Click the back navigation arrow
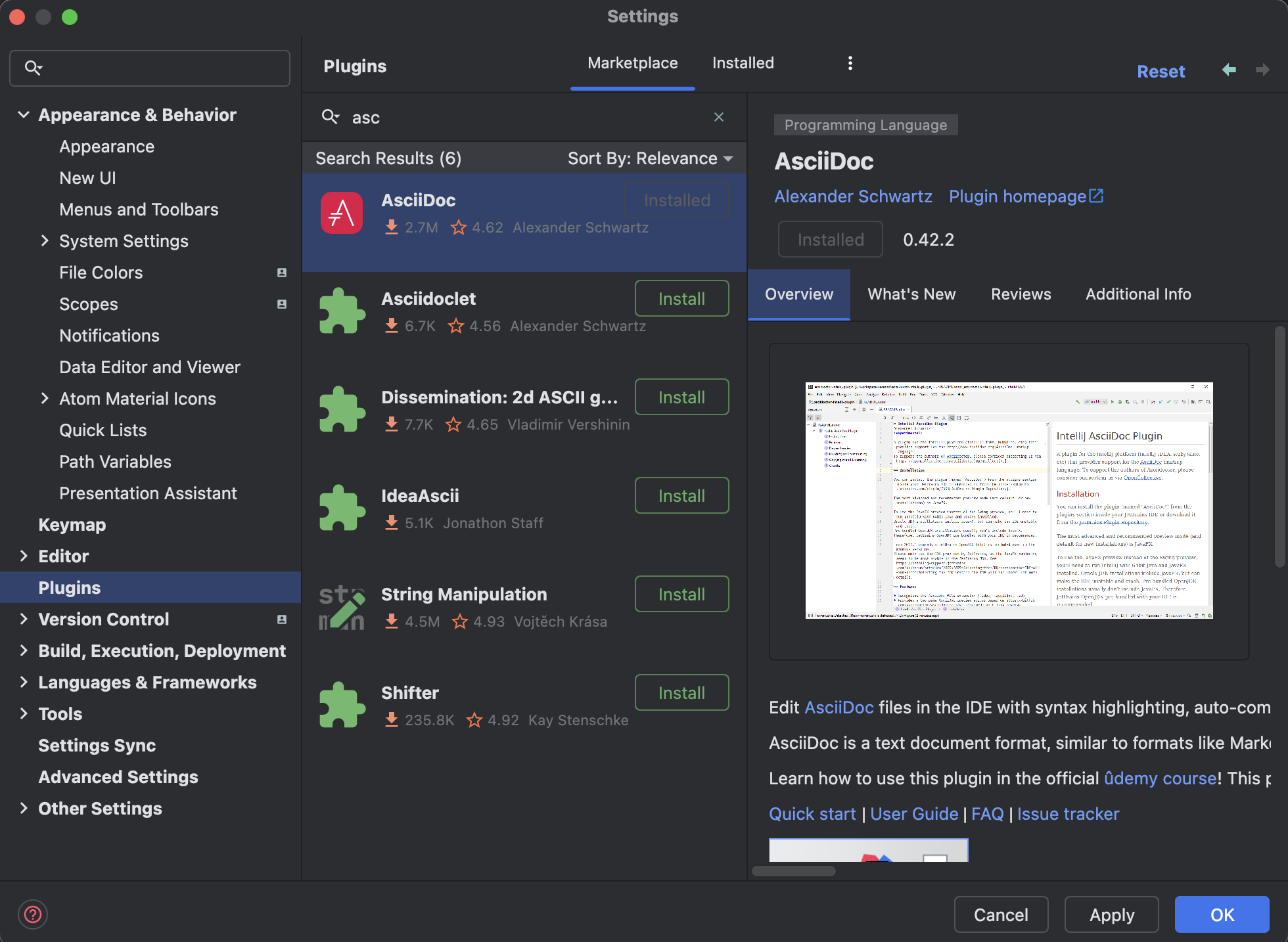Viewport: 1288px width, 942px height. 1229,70
